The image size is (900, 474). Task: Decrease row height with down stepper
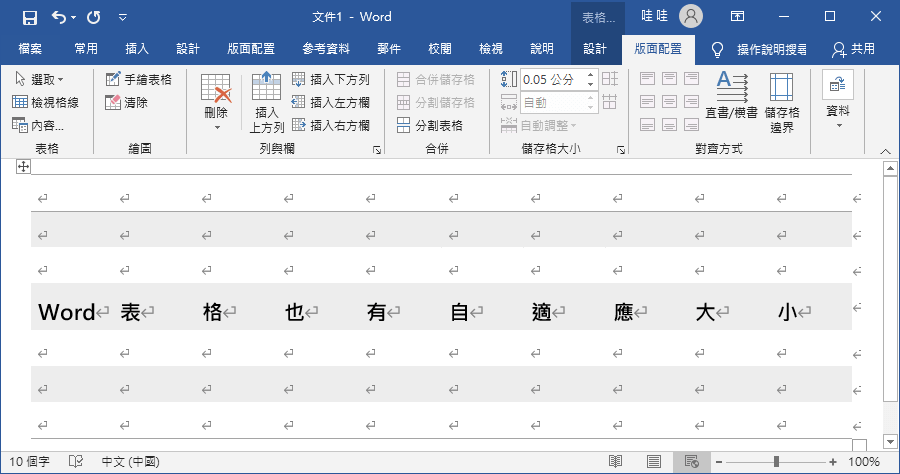click(x=591, y=84)
